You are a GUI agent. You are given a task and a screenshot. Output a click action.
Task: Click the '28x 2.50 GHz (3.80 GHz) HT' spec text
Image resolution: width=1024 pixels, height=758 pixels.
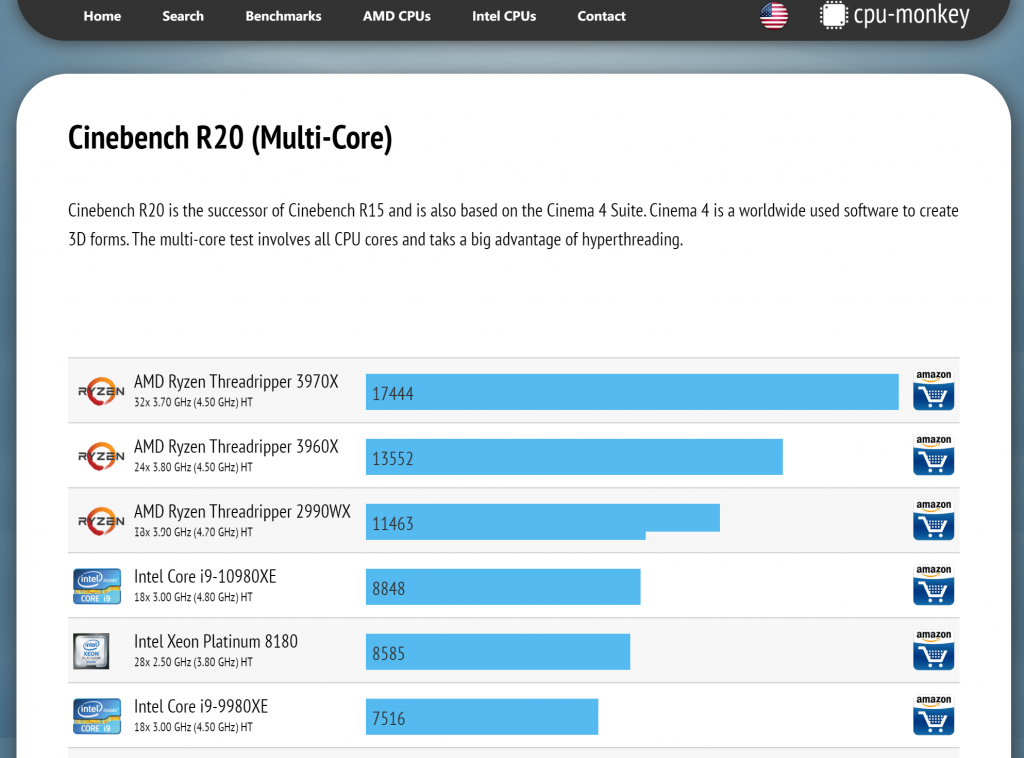(x=193, y=662)
